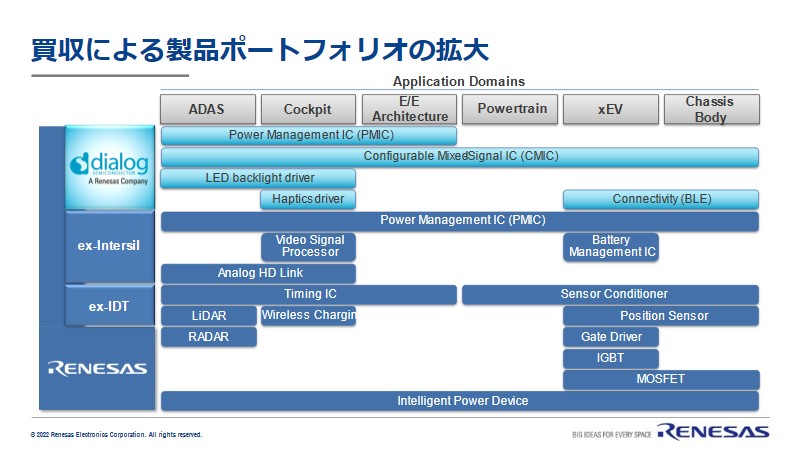This screenshot has height=451, width=800.
Task: Select the Intelligent Power Device bar
Action: pyautogui.click(x=460, y=401)
